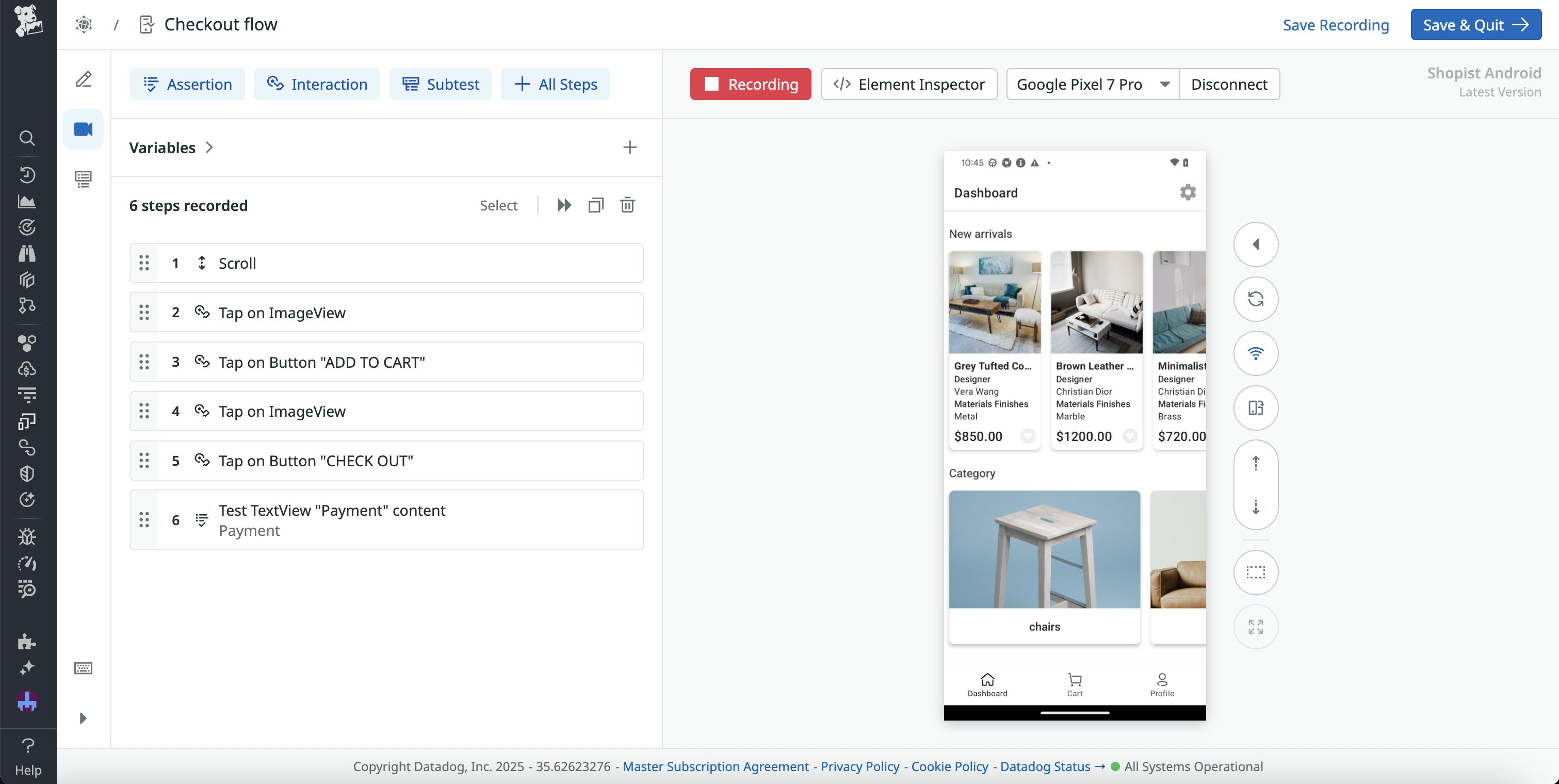Click the add variable plus icon
The image size is (1559, 784).
pyautogui.click(x=629, y=148)
